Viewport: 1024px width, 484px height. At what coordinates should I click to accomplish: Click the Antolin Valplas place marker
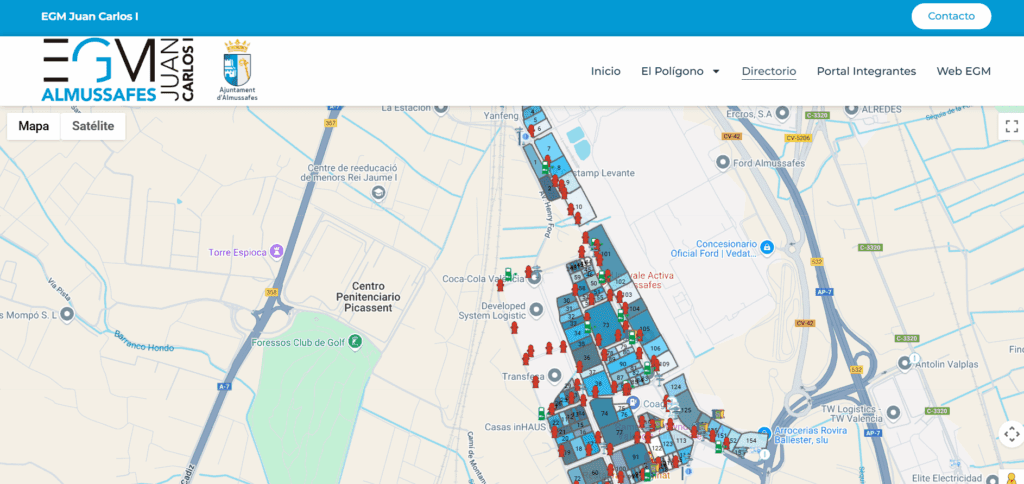(x=904, y=362)
